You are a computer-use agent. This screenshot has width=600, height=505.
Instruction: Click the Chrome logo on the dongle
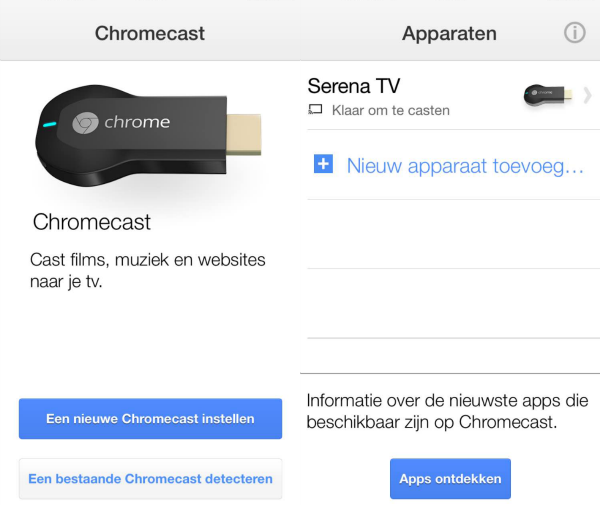point(85,123)
